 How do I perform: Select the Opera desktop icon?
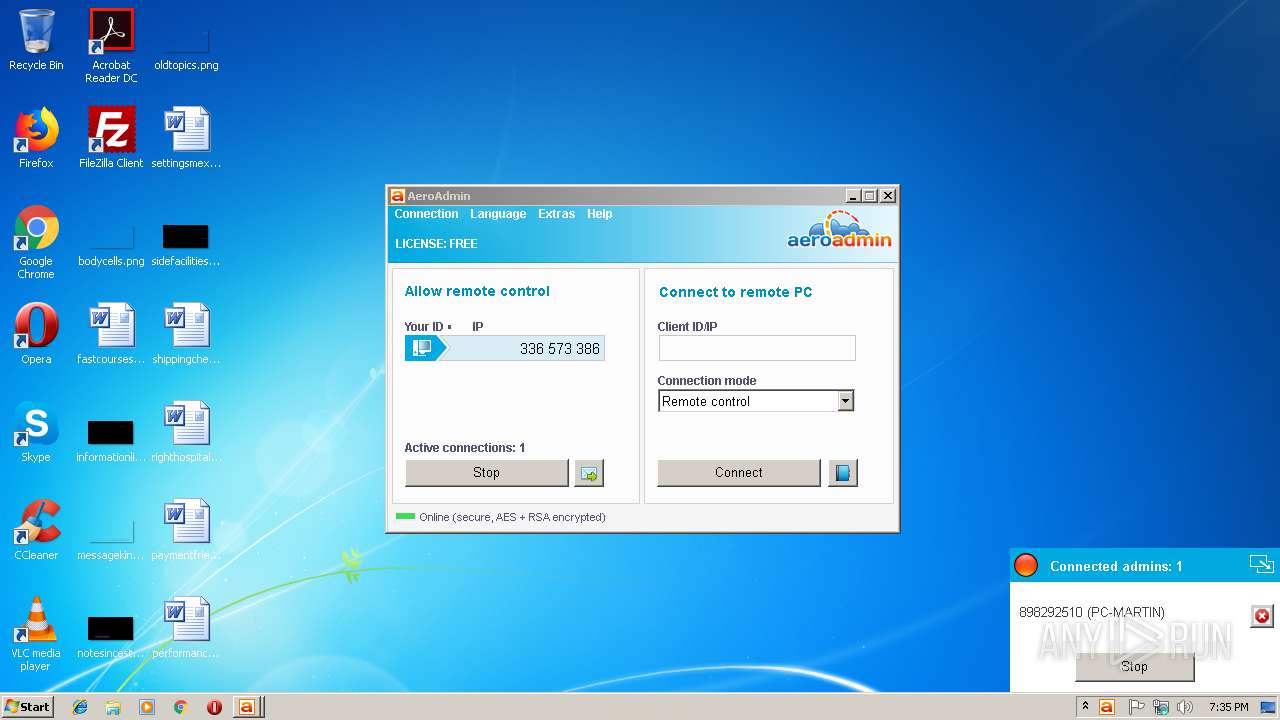pos(36,334)
